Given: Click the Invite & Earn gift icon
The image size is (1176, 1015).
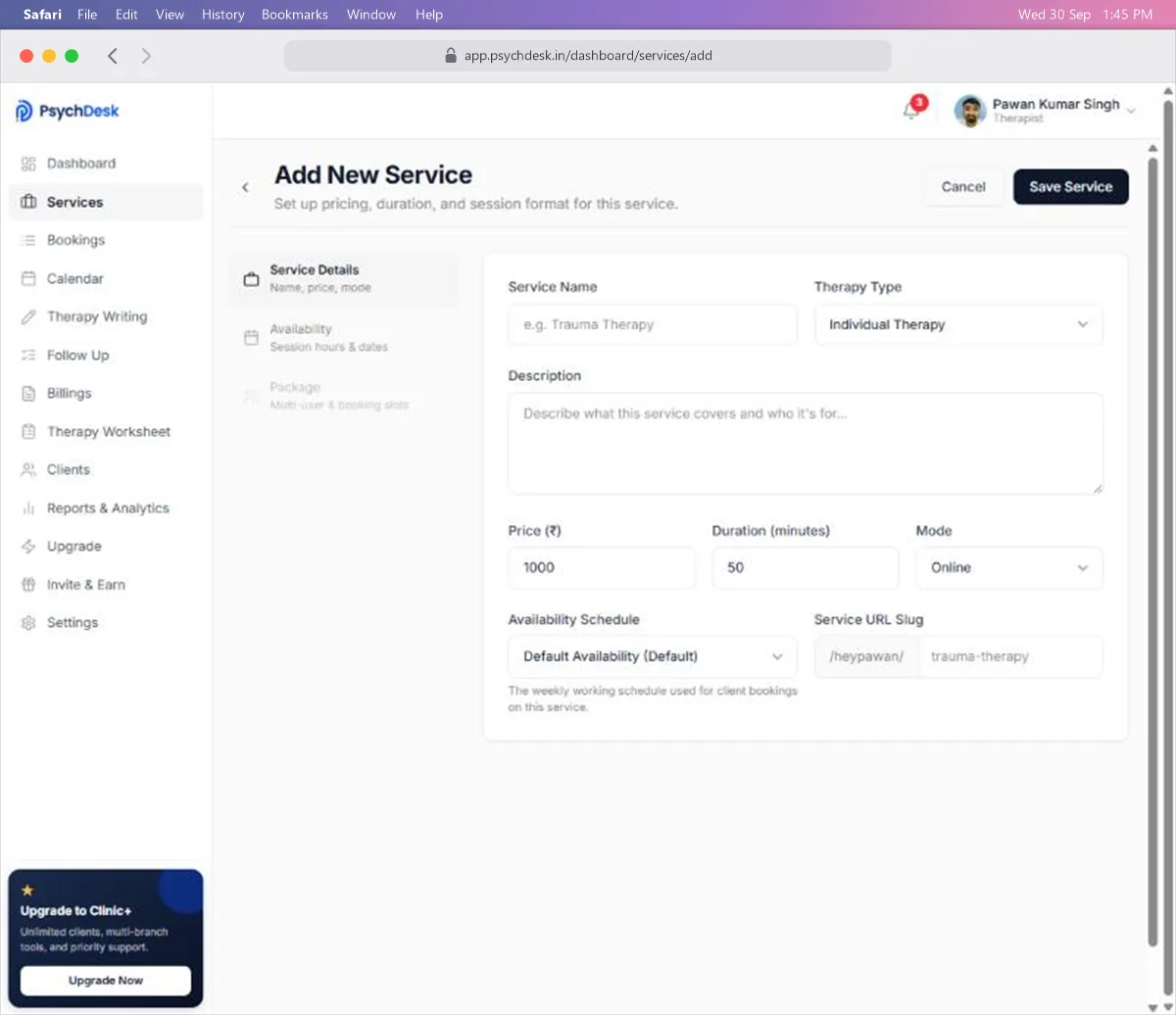Looking at the screenshot, I should (x=28, y=585).
